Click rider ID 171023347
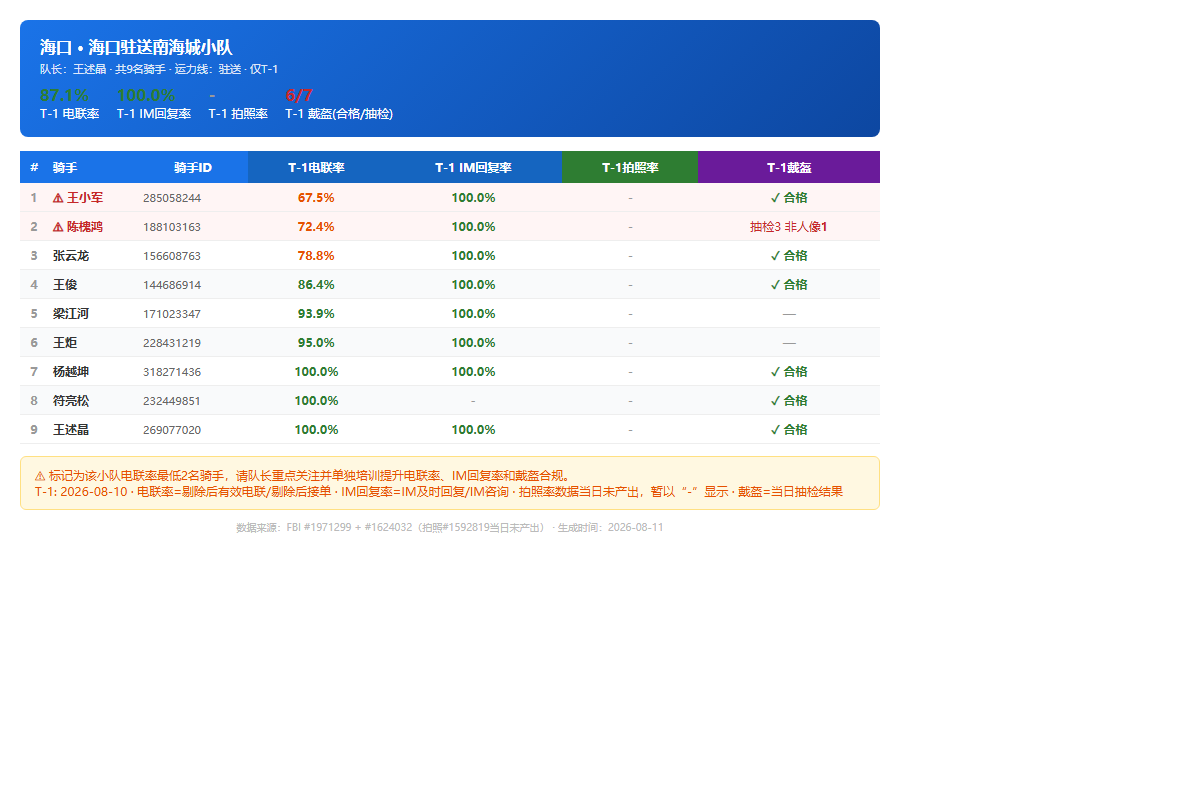 [172, 314]
